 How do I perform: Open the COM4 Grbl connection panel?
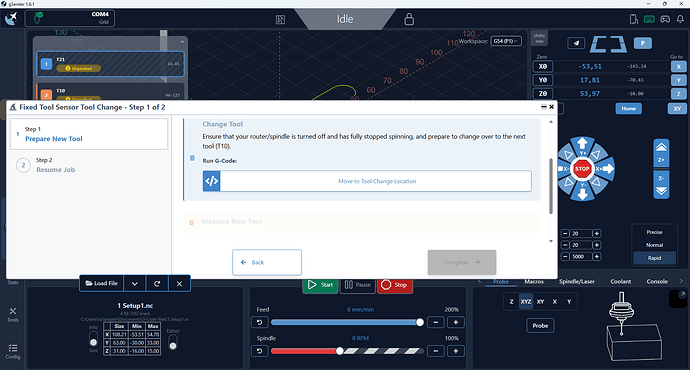70,18
